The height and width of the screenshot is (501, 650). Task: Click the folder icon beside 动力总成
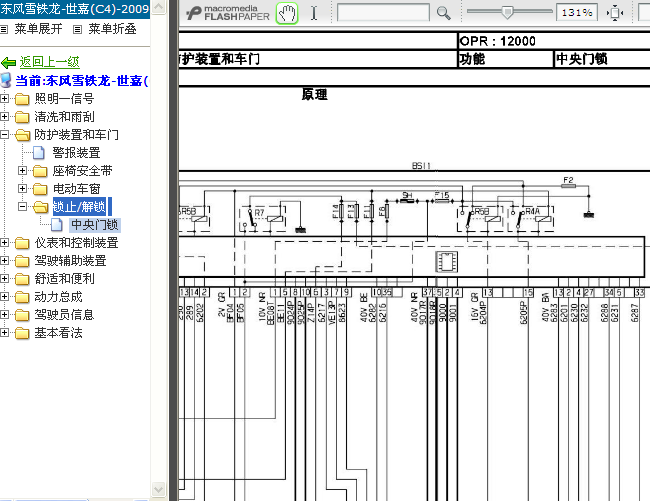pos(22,297)
